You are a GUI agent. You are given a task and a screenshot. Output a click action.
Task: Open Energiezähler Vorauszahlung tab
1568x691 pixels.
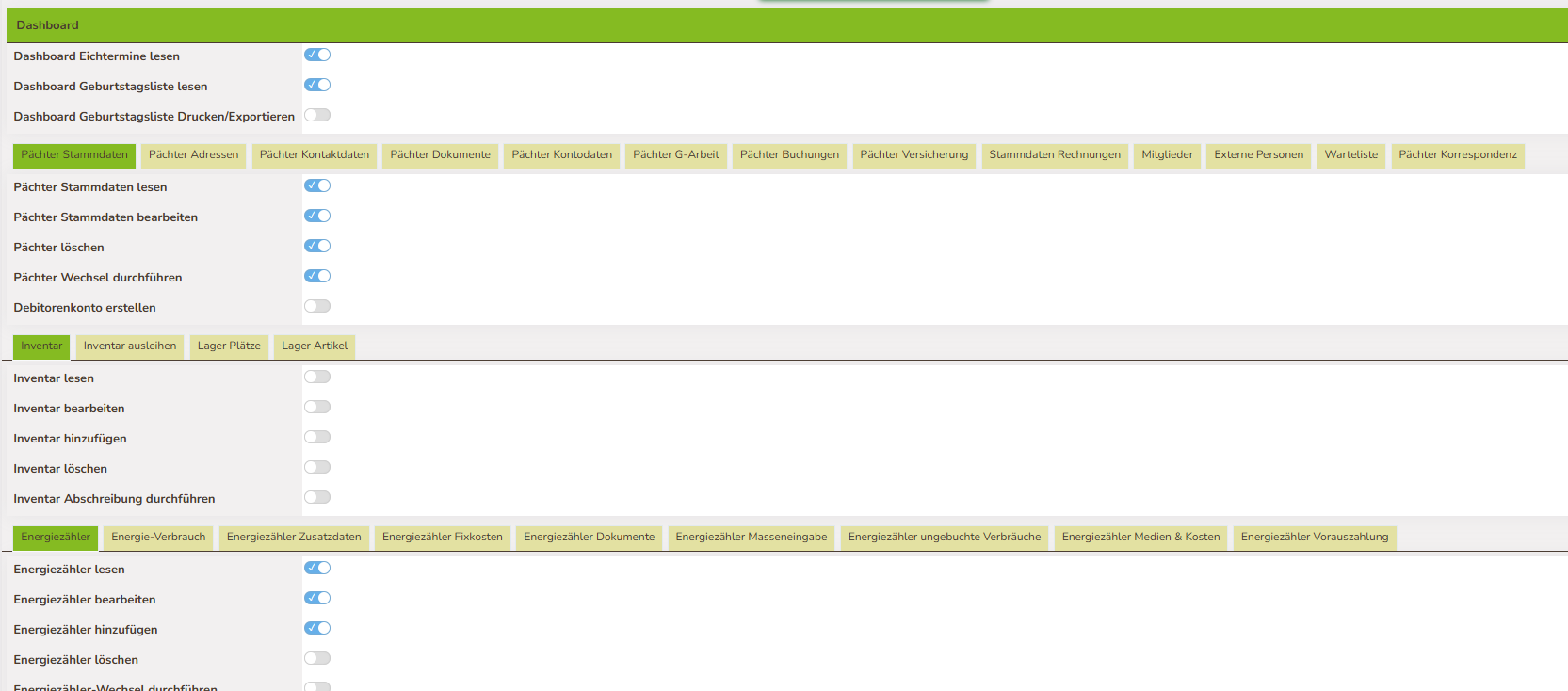click(x=1314, y=538)
